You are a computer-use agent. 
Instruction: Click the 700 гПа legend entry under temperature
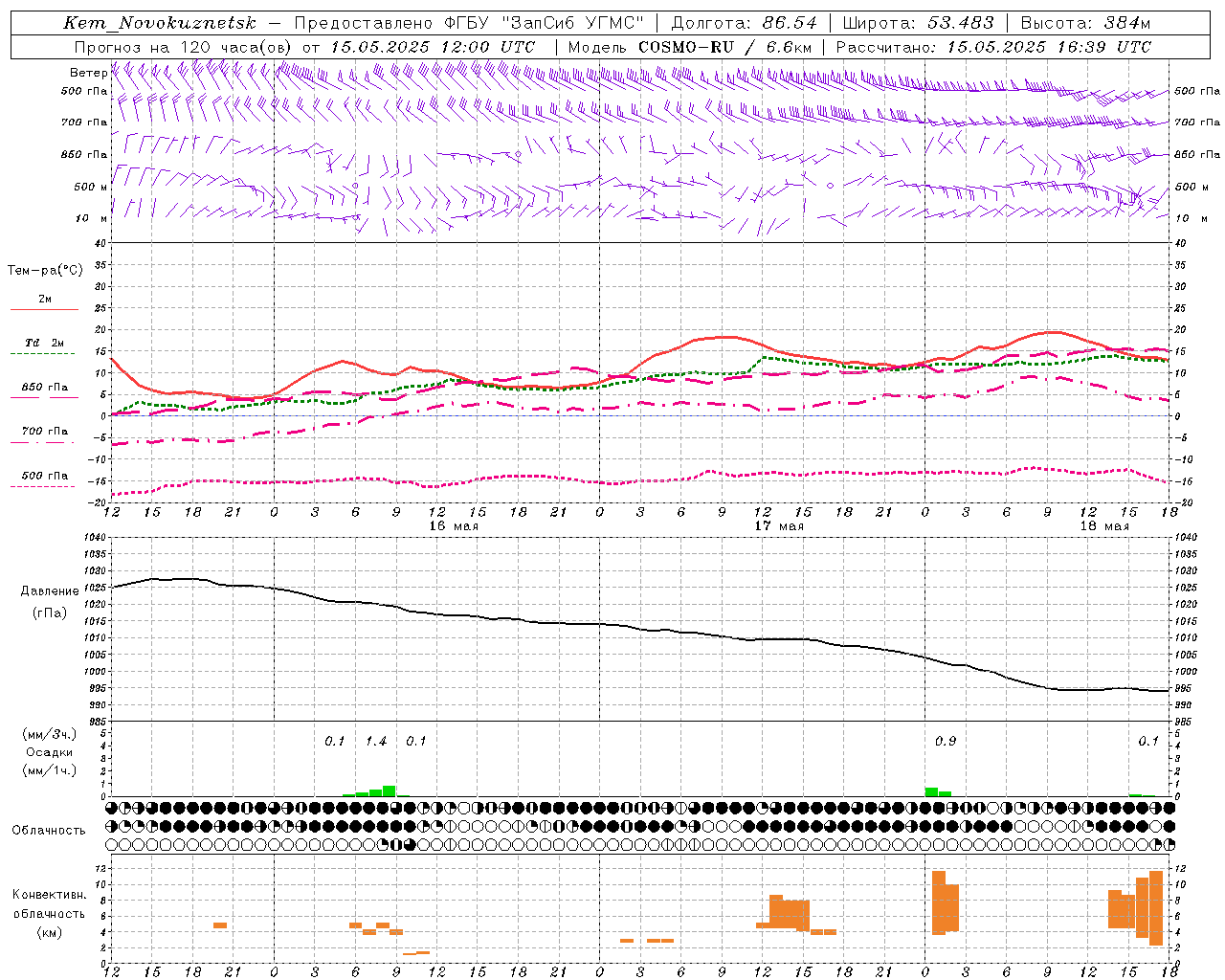[45, 431]
